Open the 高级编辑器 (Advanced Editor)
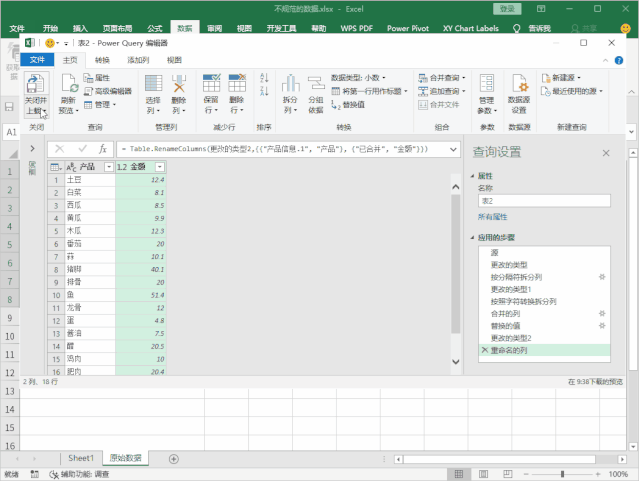The width and height of the screenshot is (639, 481). click(x=112, y=91)
